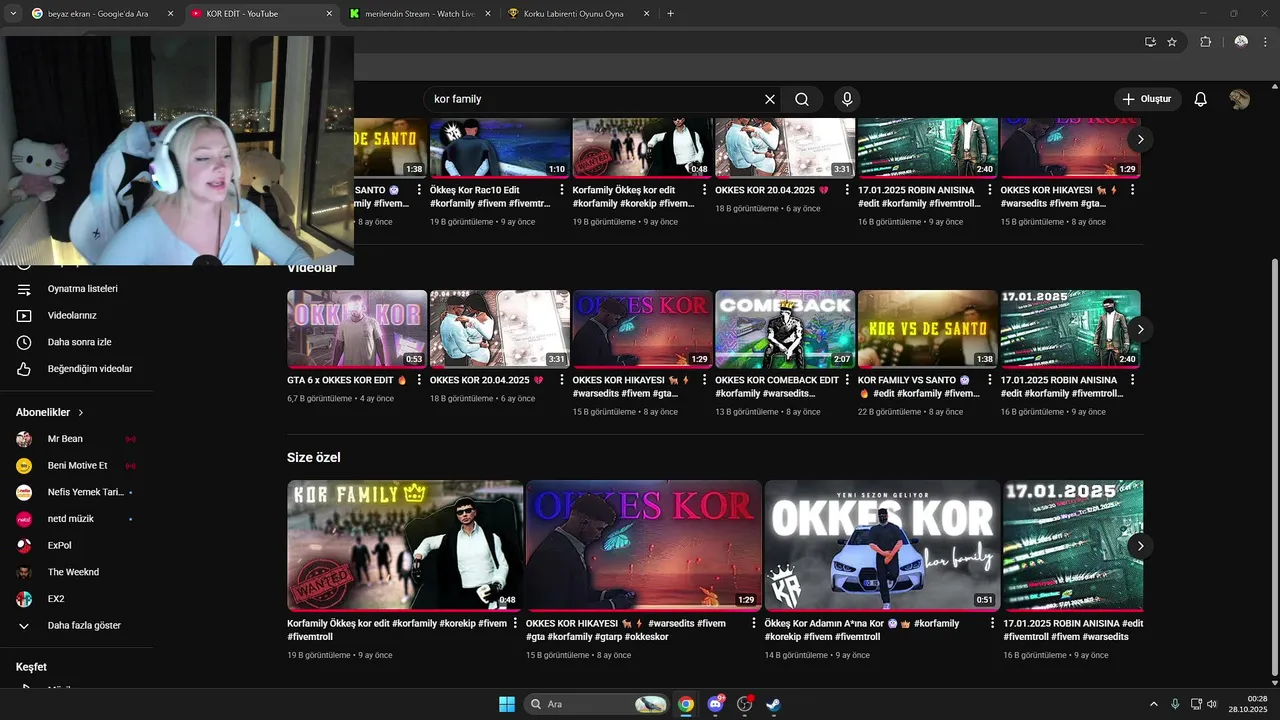Play the KOR FAMILY wanted thumbnail in Size özel
Viewport: 1280px width, 720px height.
pos(405,545)
